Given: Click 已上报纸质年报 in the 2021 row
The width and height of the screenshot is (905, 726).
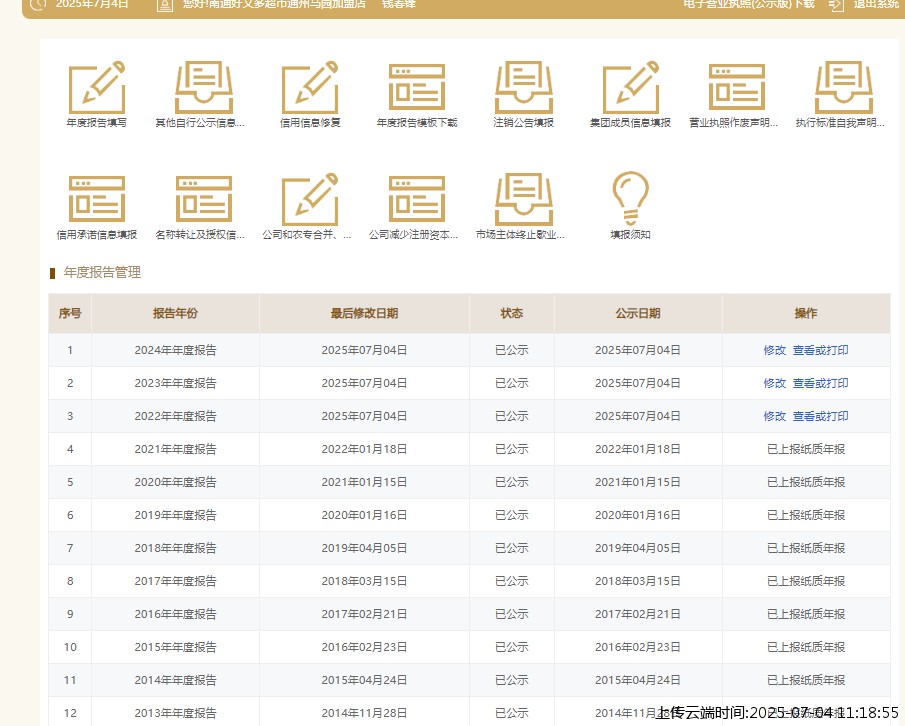Looking at the screenshot, I should (x=806, y=449).
